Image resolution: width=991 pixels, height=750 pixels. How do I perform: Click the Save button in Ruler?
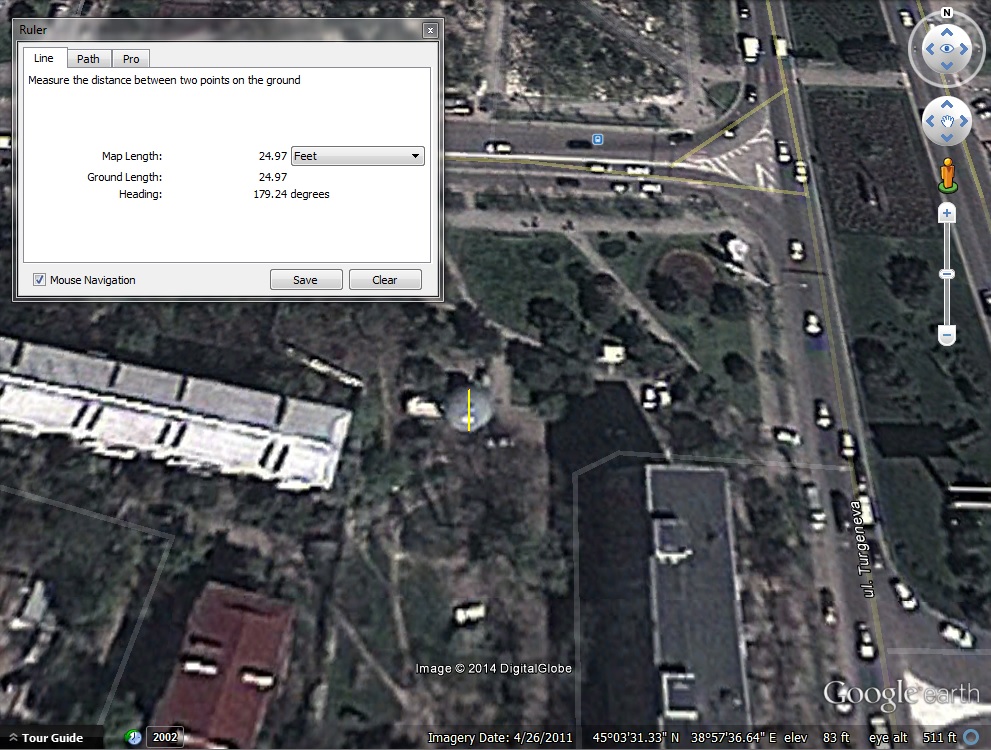pos(305,280)
